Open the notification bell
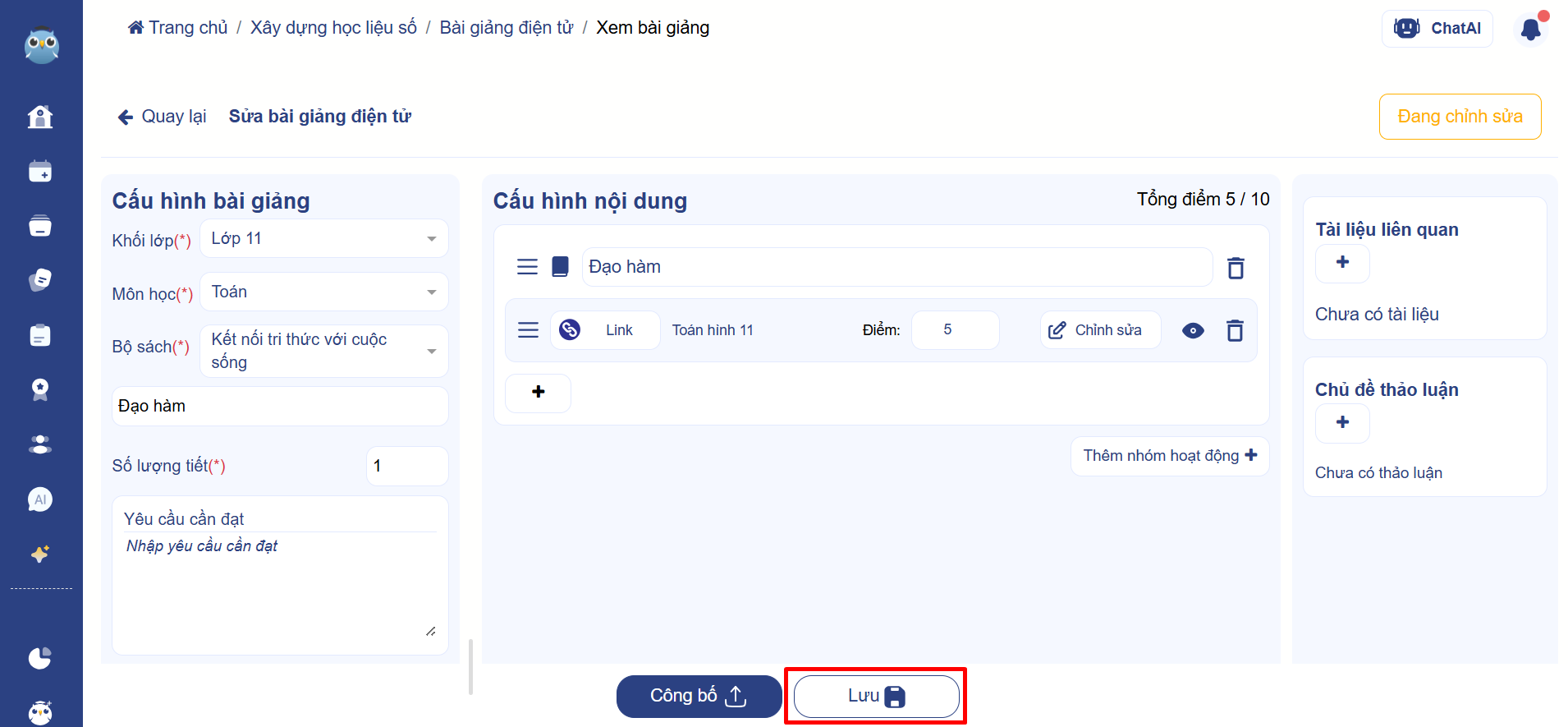Viewport: 1568px width, 727px height. point(1530,30)
